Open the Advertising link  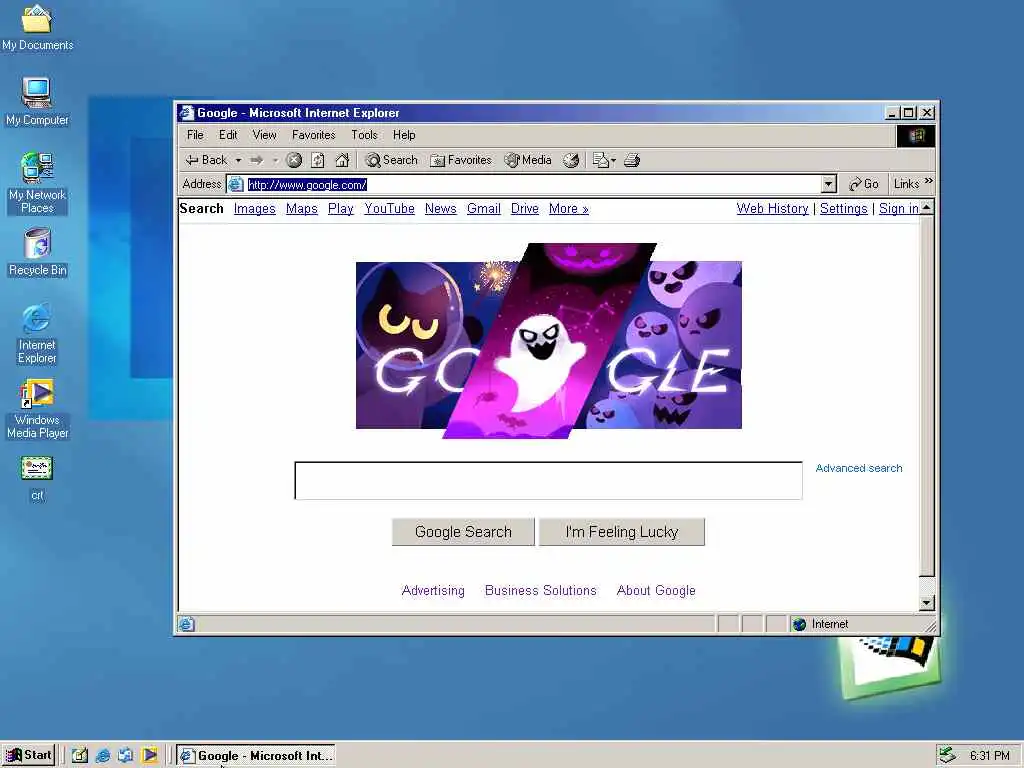[433, 590]
